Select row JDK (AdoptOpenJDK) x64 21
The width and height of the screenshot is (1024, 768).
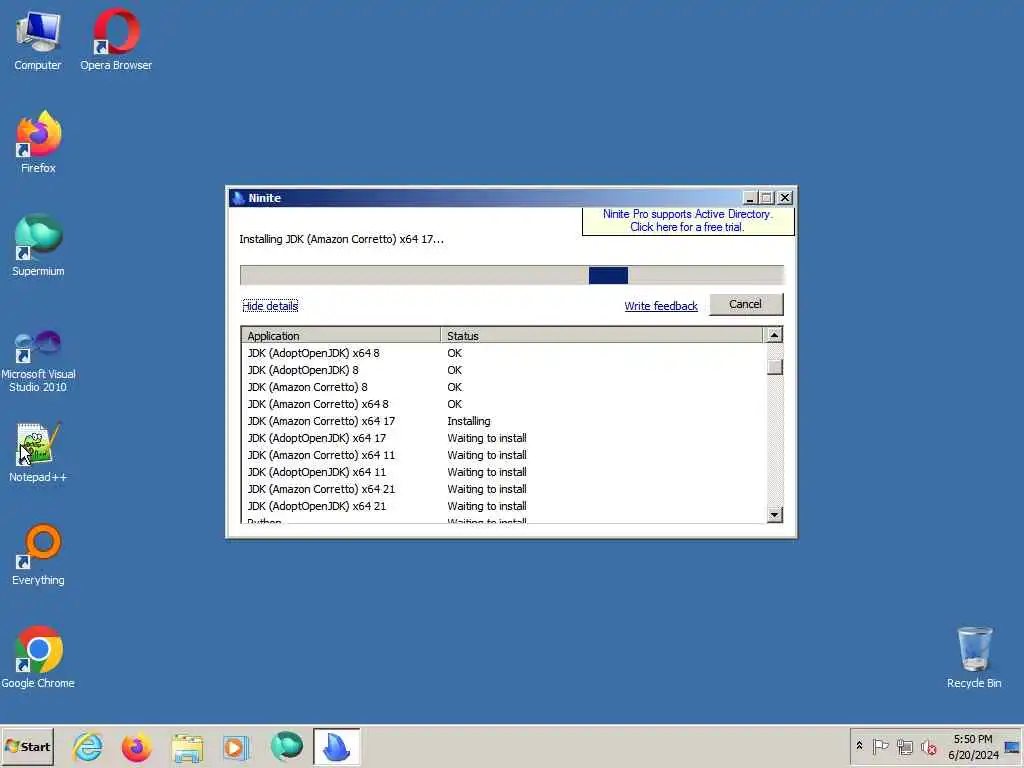point(503,506)
